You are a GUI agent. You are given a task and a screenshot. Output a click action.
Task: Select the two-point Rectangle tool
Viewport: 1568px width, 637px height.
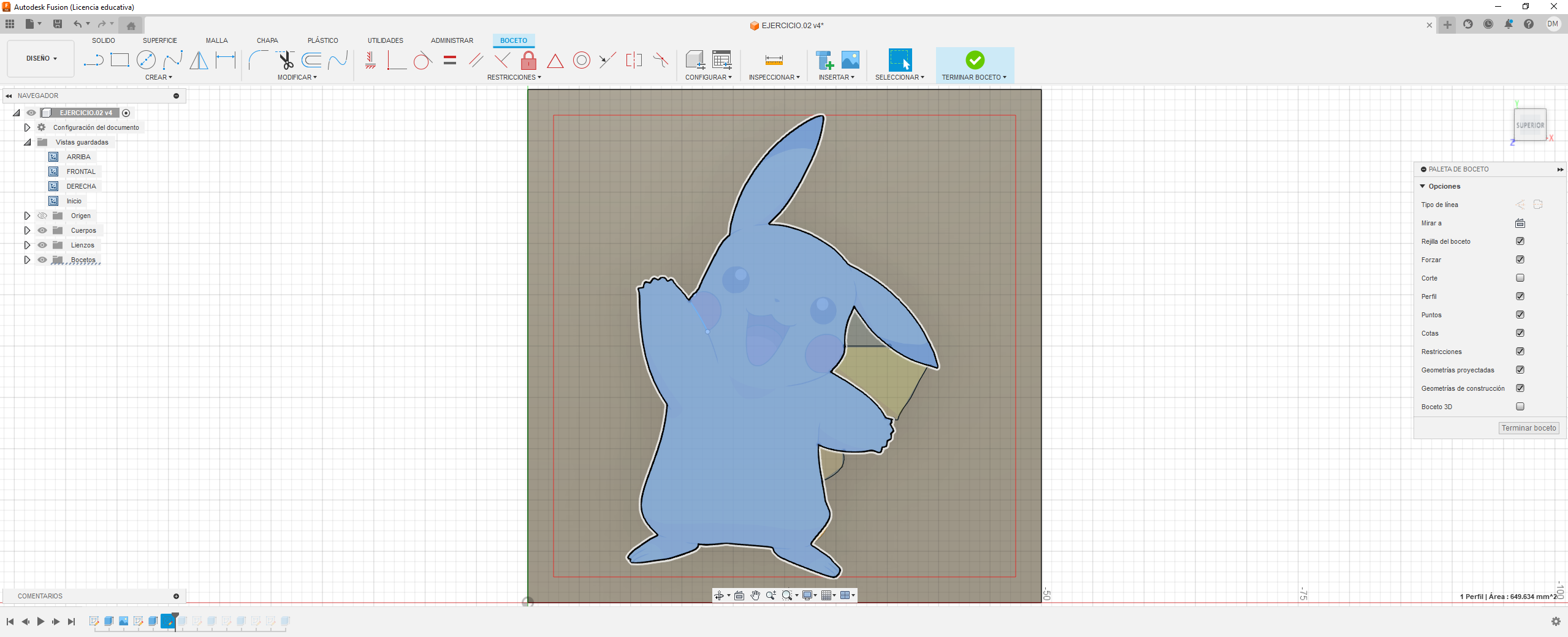[x=120, y=60]
